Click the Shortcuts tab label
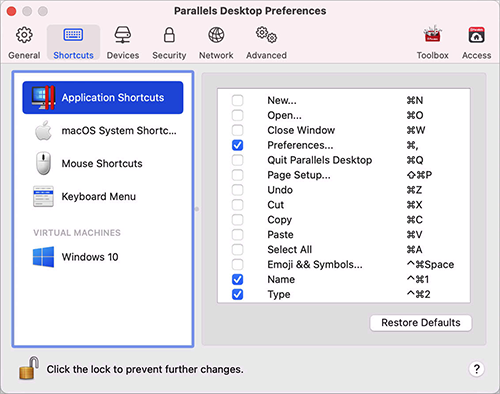 pos(73,55)
